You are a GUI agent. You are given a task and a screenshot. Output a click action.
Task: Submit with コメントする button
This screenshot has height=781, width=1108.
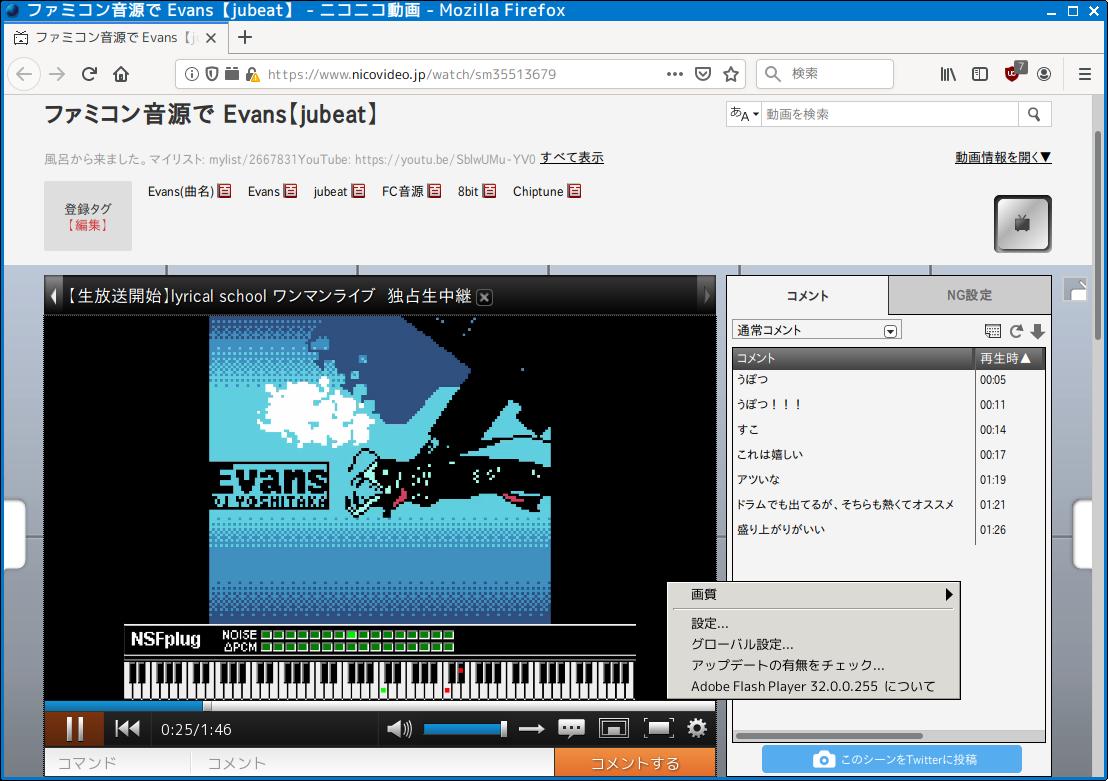coord(635,763)
